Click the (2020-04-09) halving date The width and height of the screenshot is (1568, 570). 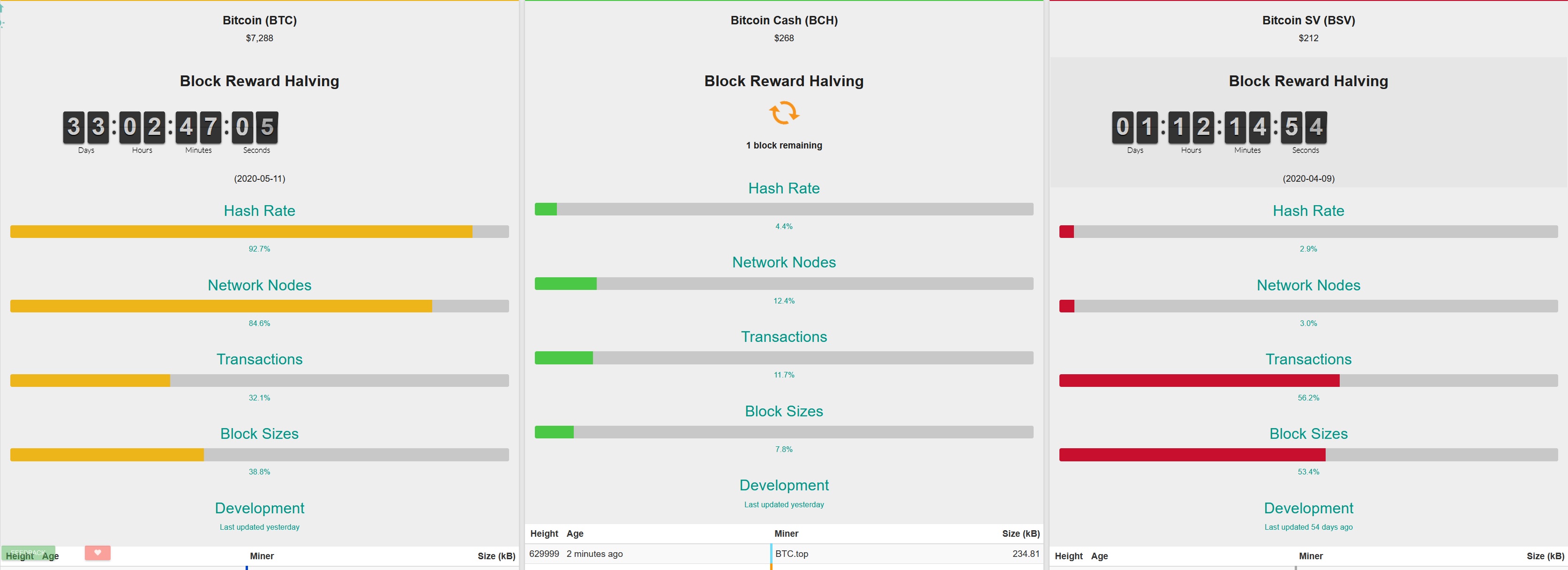coord(1309,178)
